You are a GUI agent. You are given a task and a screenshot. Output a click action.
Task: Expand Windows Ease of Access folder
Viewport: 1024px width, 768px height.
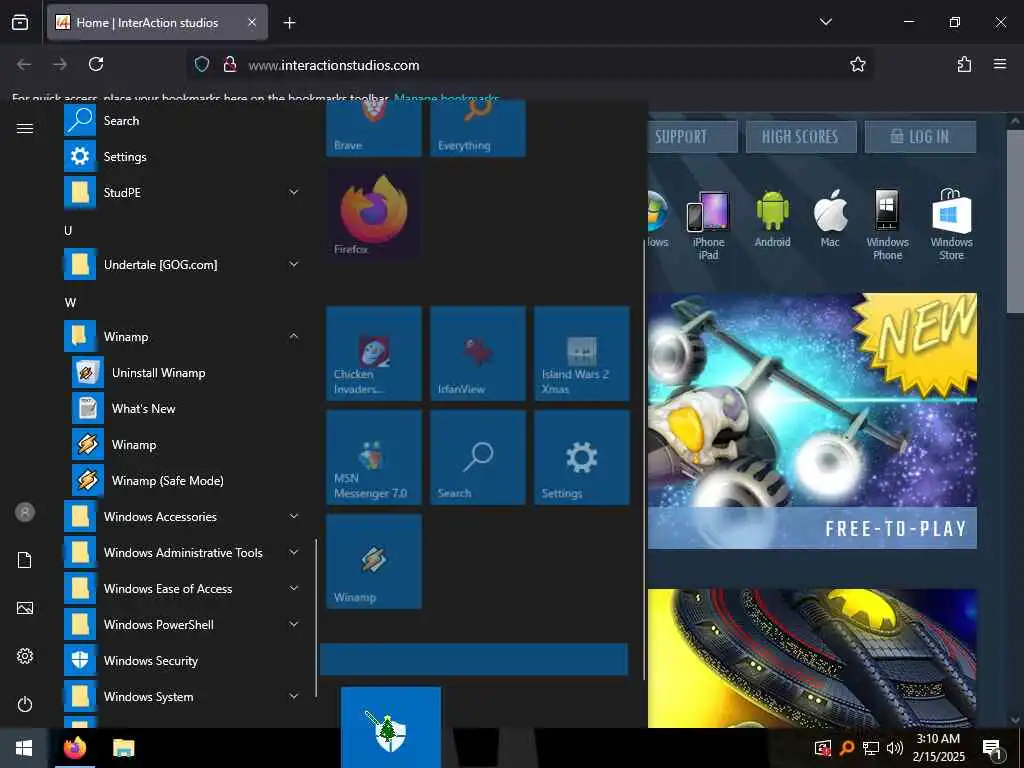(183, 588)
